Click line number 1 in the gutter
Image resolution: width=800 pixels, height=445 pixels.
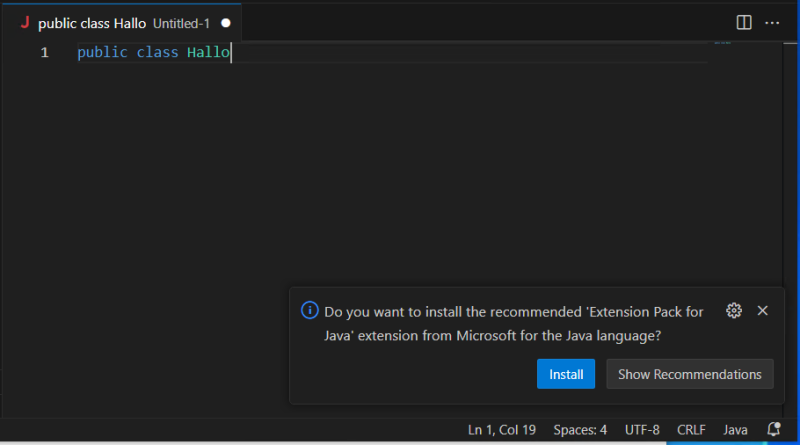click(x=44, y=53)
